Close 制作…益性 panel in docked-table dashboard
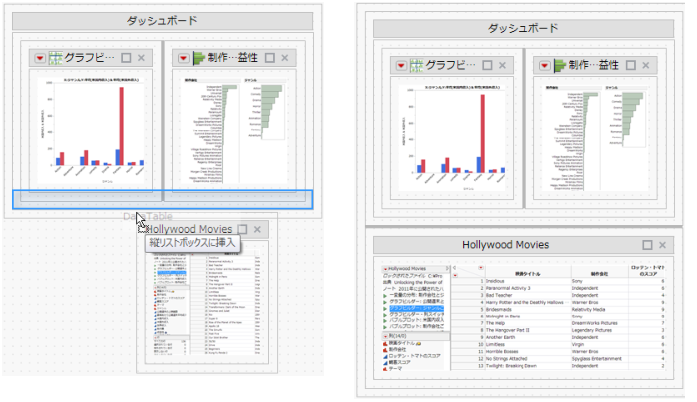697x402 pixels. click(646, 65)
